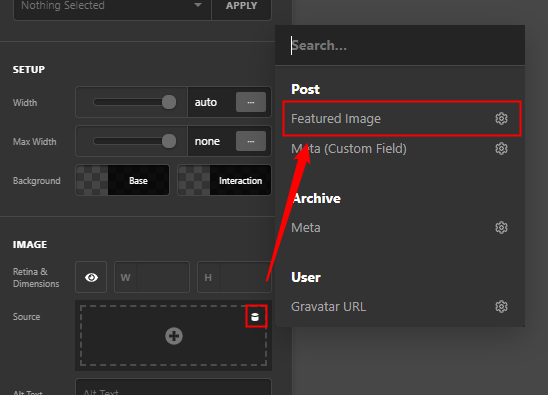Click the Alt Text input field
The height and width of the screenshot is (395, 548).
(x=174, y=387)
